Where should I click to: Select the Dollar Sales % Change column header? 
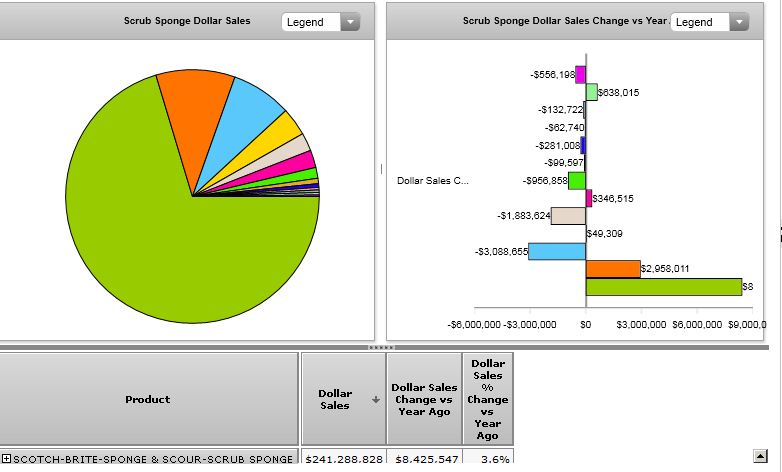[x=488, y=399]
